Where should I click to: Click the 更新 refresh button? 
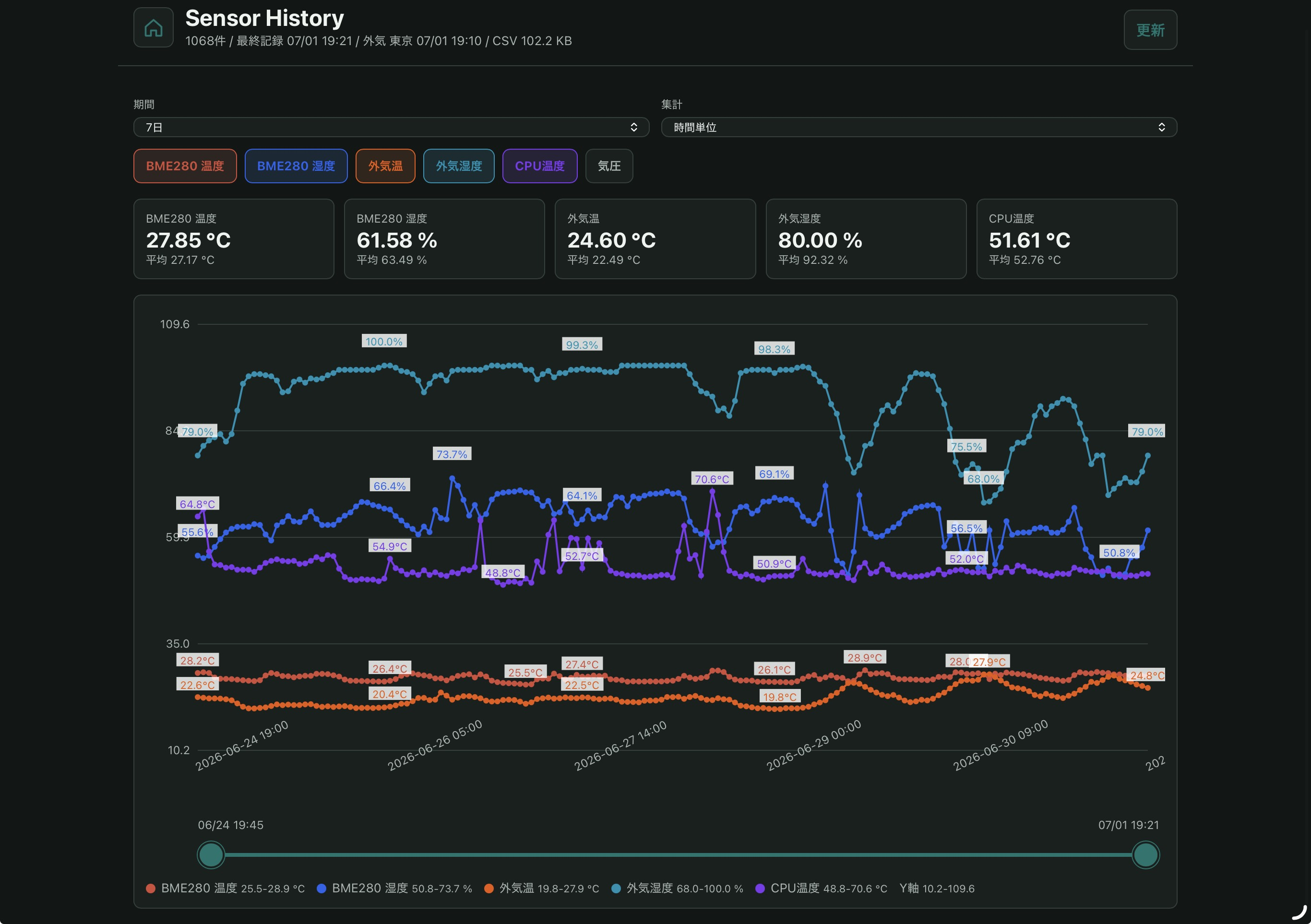tap(1150, 30)
